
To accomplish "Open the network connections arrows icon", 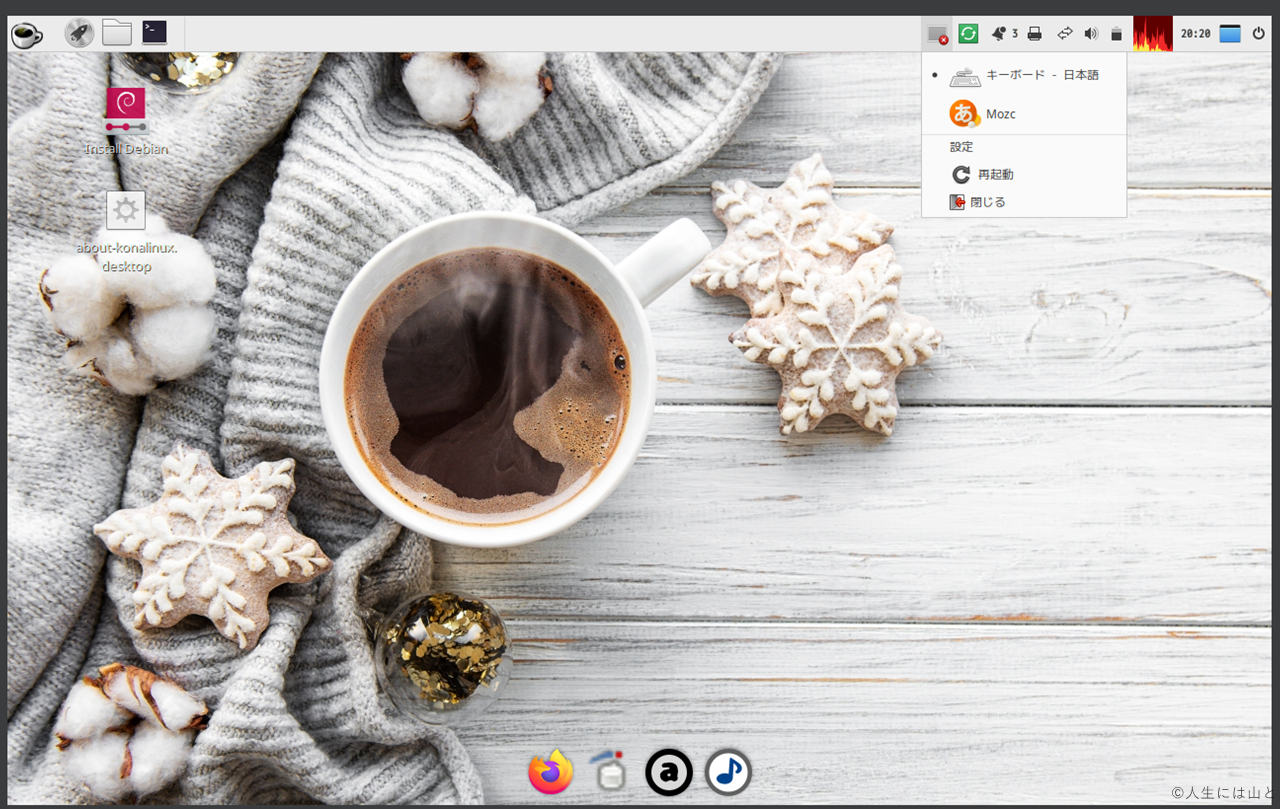I will (x=1064, y=34).
